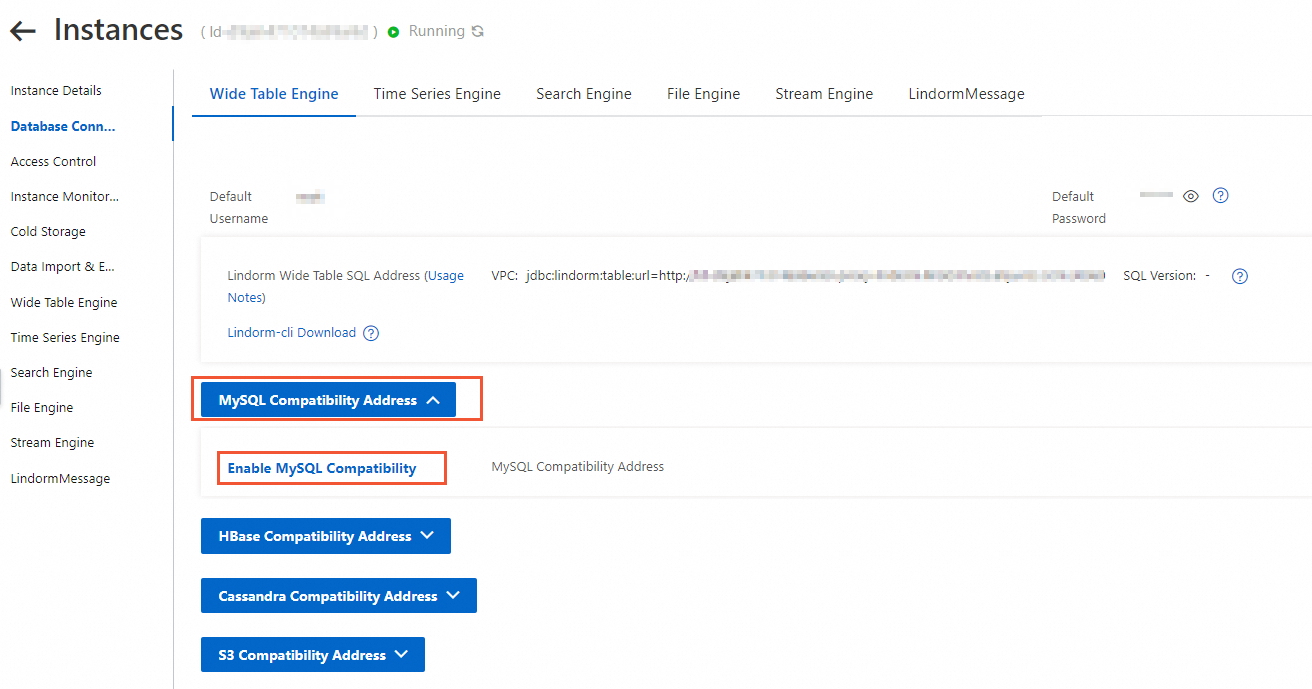Click Enable MySQL Compatibility link
The width and height of the screenshot is (1312, 689).
[x=322, y=468]
